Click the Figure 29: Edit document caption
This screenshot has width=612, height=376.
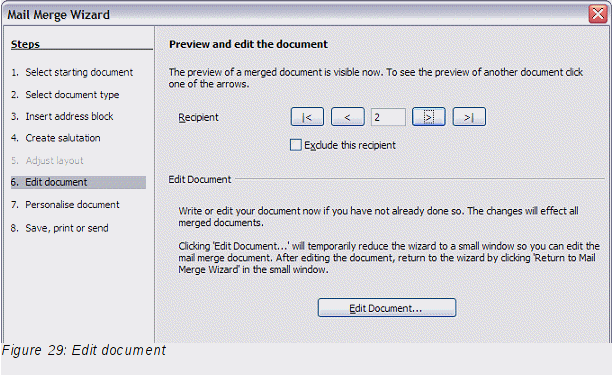click(84, 350)
